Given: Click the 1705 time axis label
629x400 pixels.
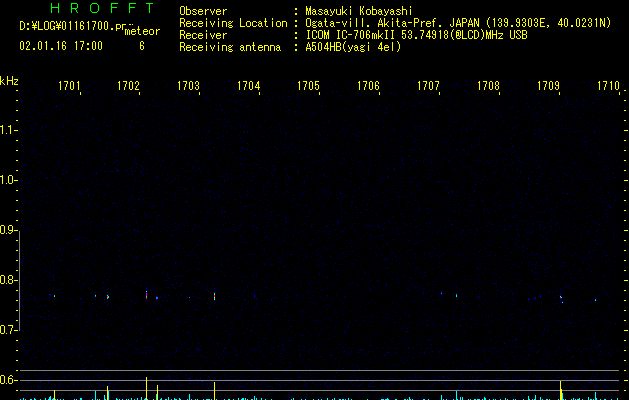Looking at the screenshot, I should (308, 86).
